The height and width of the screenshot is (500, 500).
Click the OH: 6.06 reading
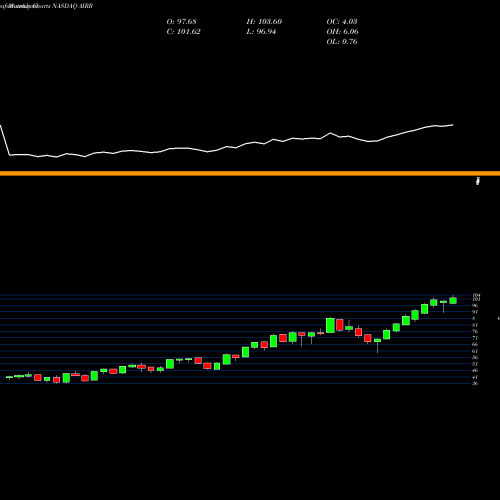coord(342,32)
